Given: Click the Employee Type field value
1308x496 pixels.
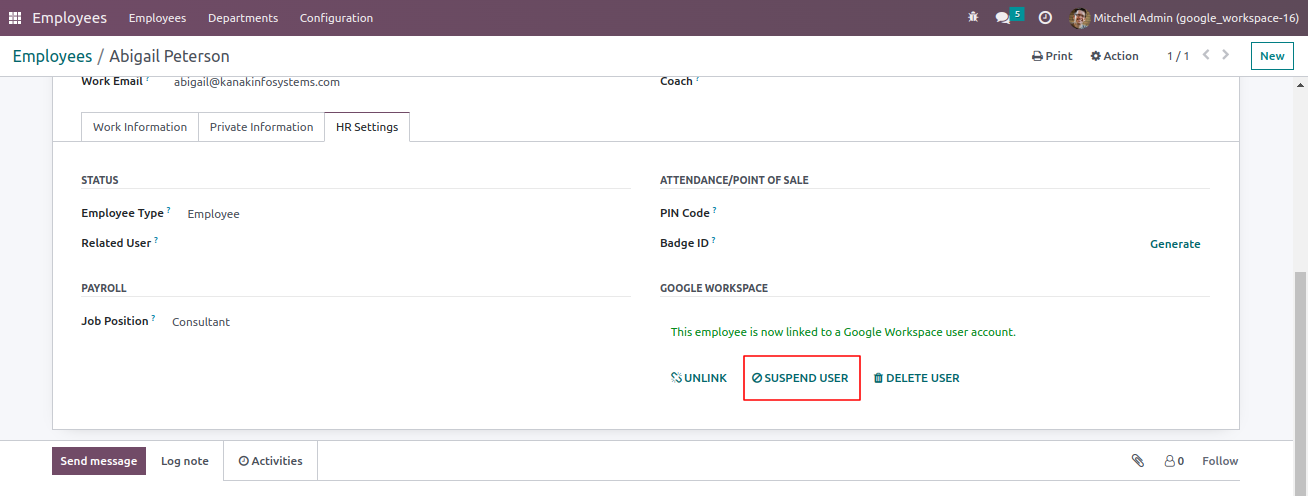Looking at the screenshot, I should pyautogui.click(x=213, y=214).
